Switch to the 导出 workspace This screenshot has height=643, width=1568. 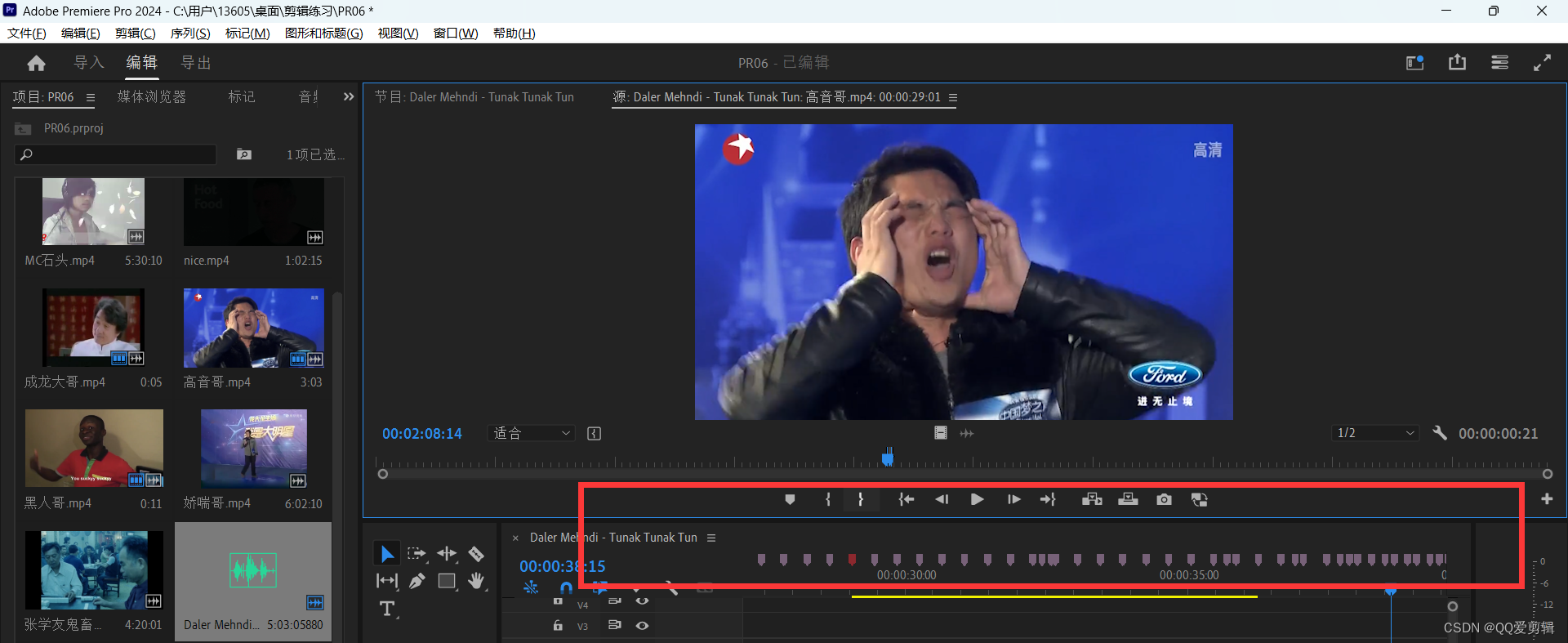tap(196, 63)
